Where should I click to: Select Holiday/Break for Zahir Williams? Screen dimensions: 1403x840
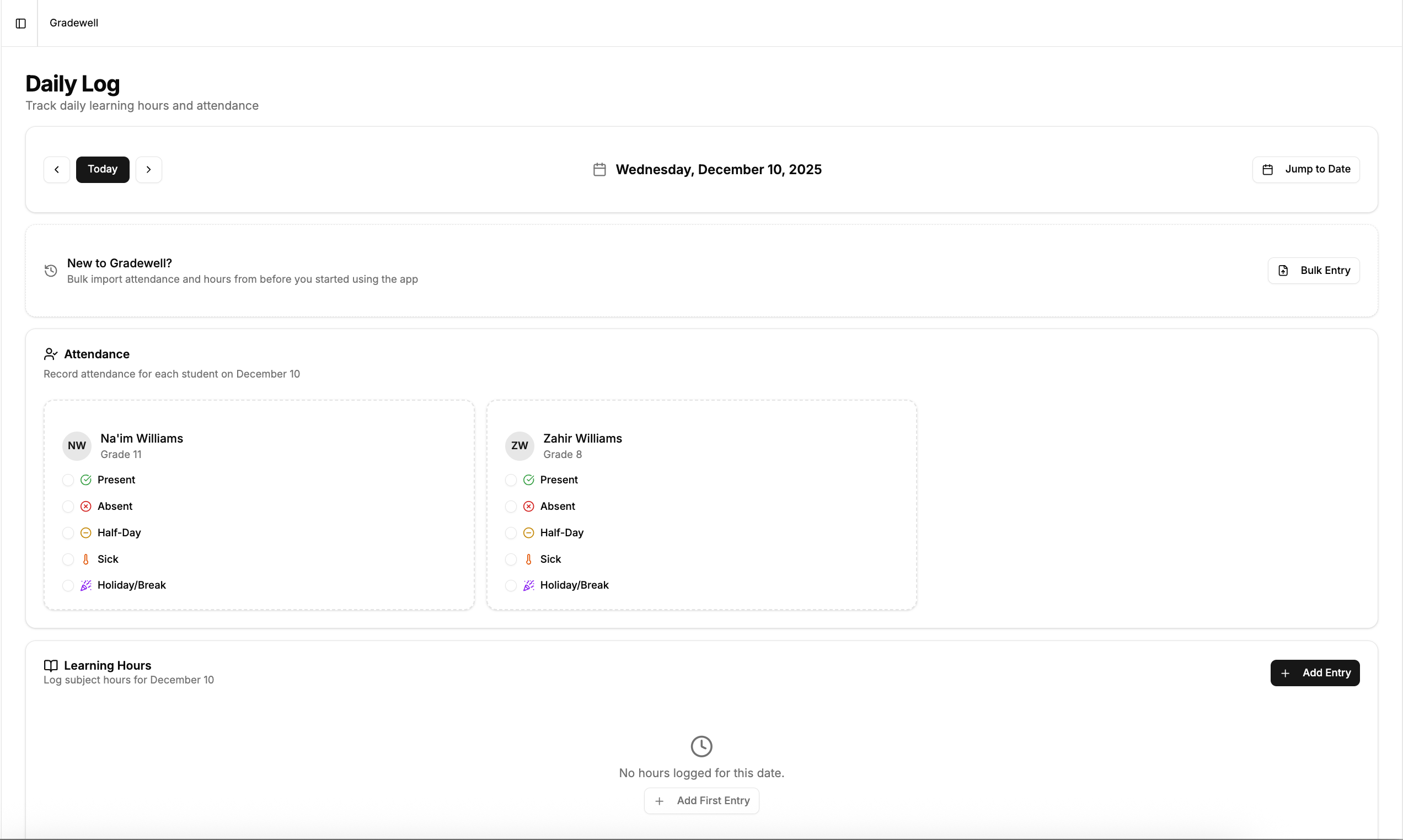pos(511,585)
